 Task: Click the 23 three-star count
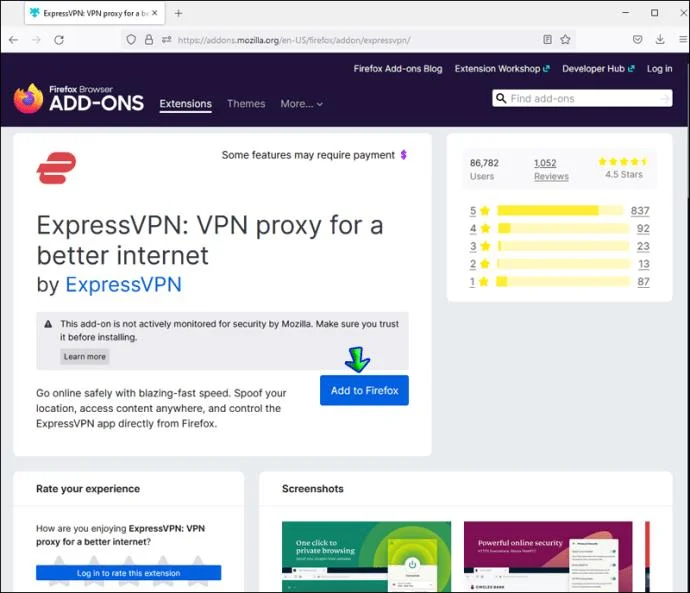coord(643,246)
